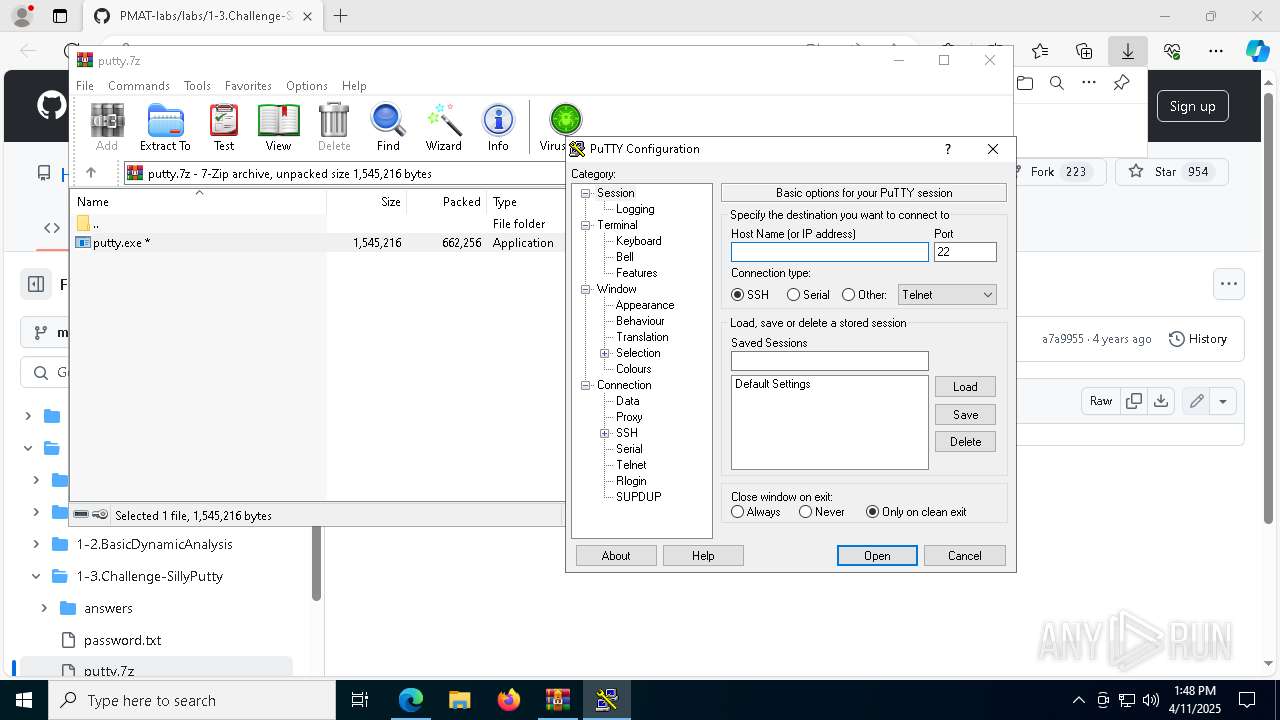The width and height of the screenshot is (1280, 720).
Task: Click the Load session button
Action: 965,387
